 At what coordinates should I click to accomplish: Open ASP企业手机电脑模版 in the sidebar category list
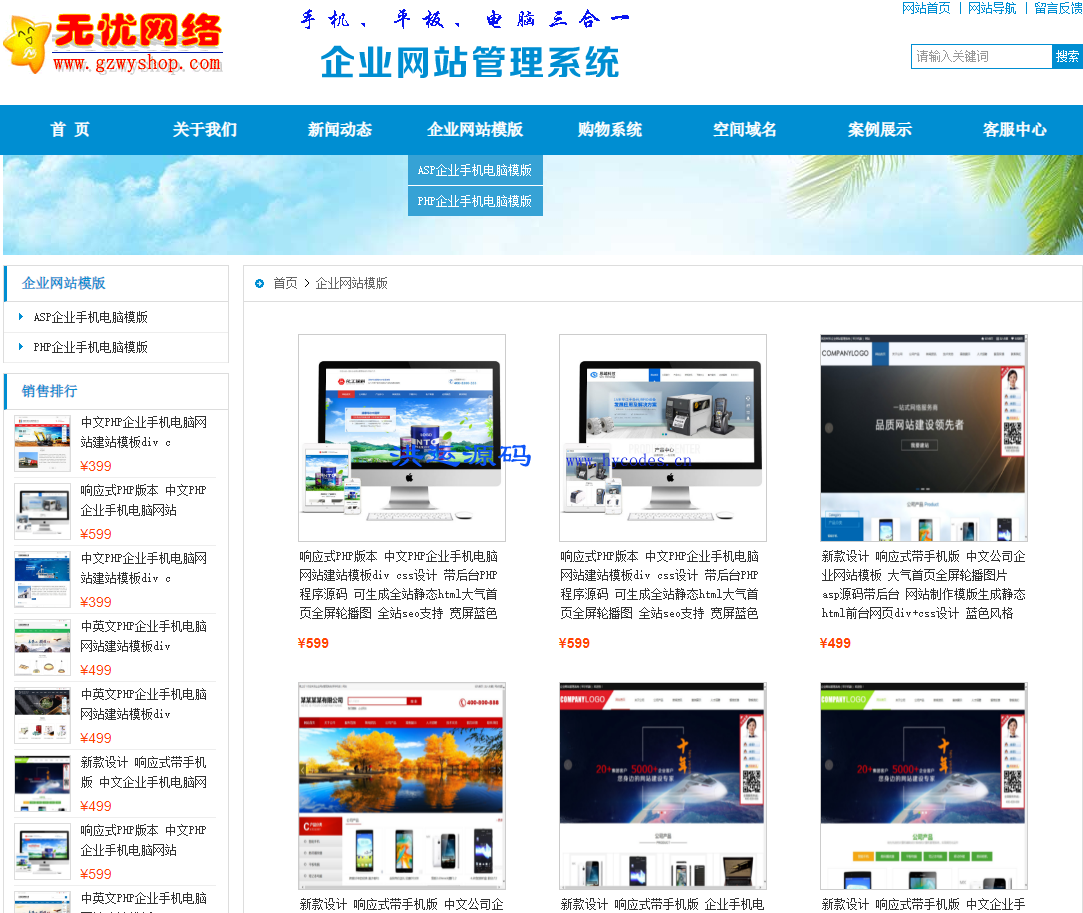[x=90, y=317]
